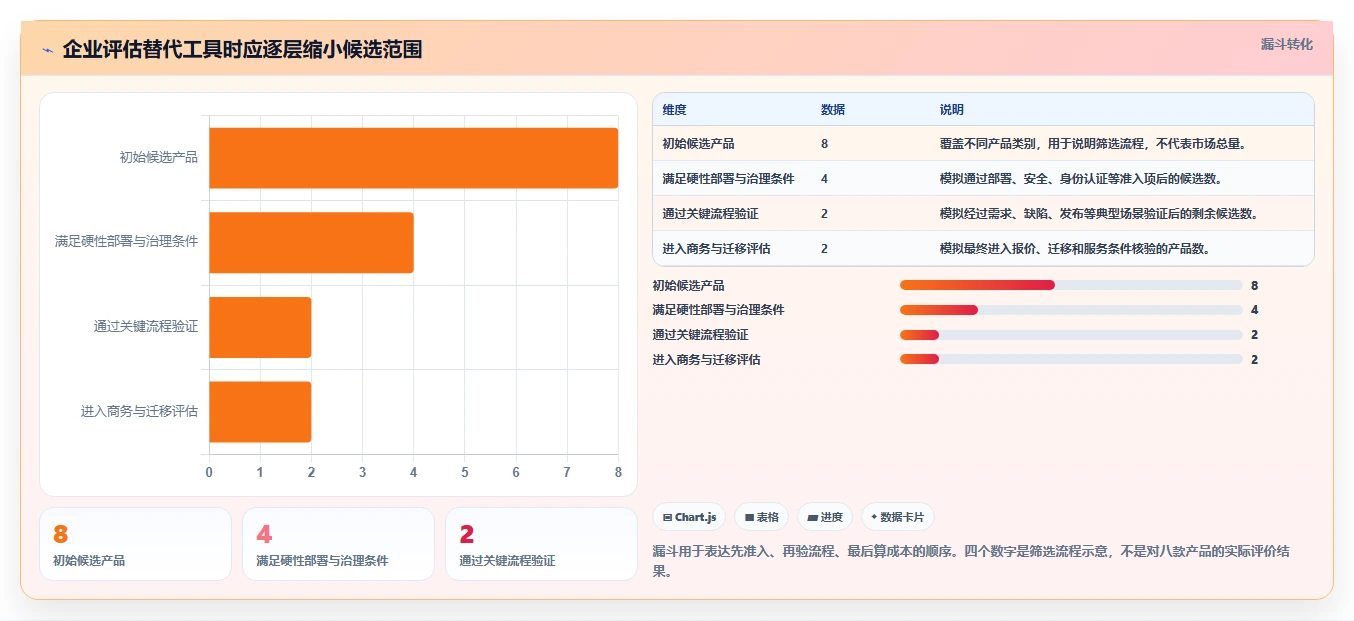Click the 维度 column header

[x=674, y=110]
